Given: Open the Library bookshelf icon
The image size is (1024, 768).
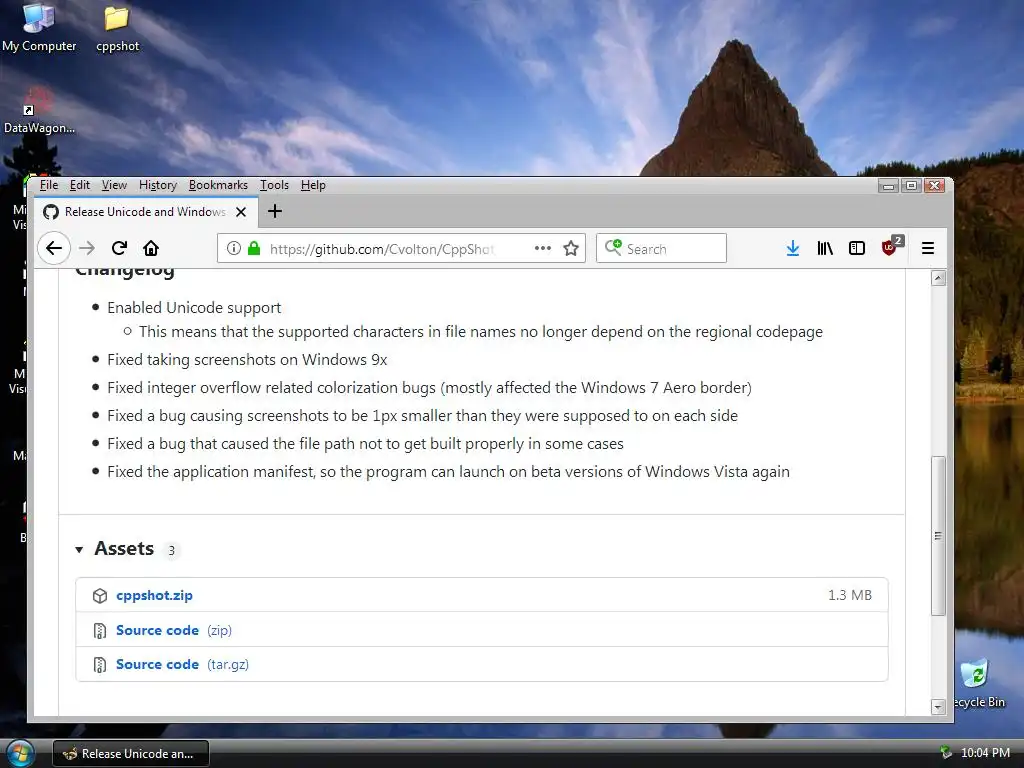Looking at the screenshot, I should [x=825, y=248].
